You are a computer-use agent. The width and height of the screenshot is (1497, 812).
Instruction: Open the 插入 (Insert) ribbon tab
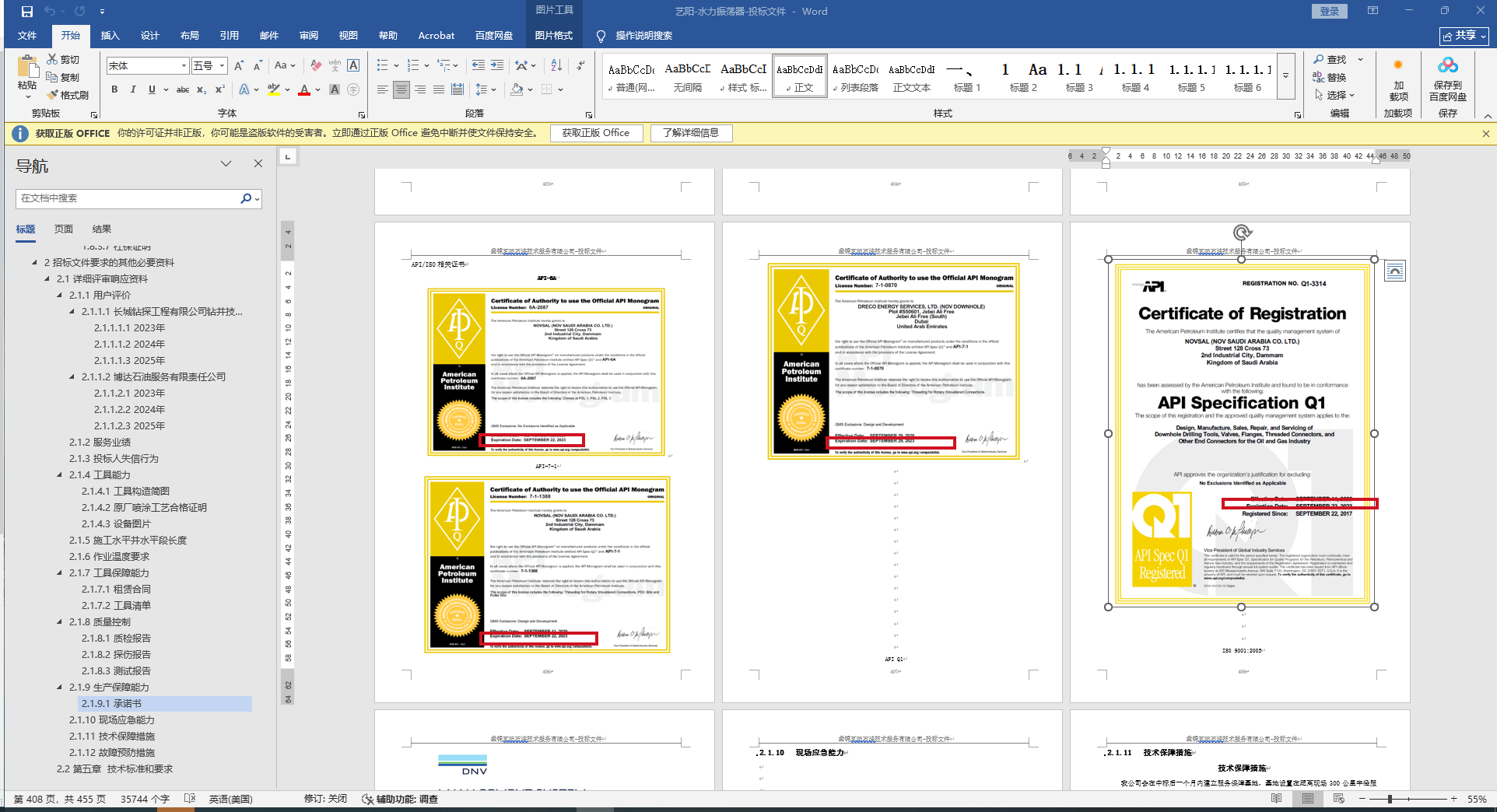pos(110,36)
